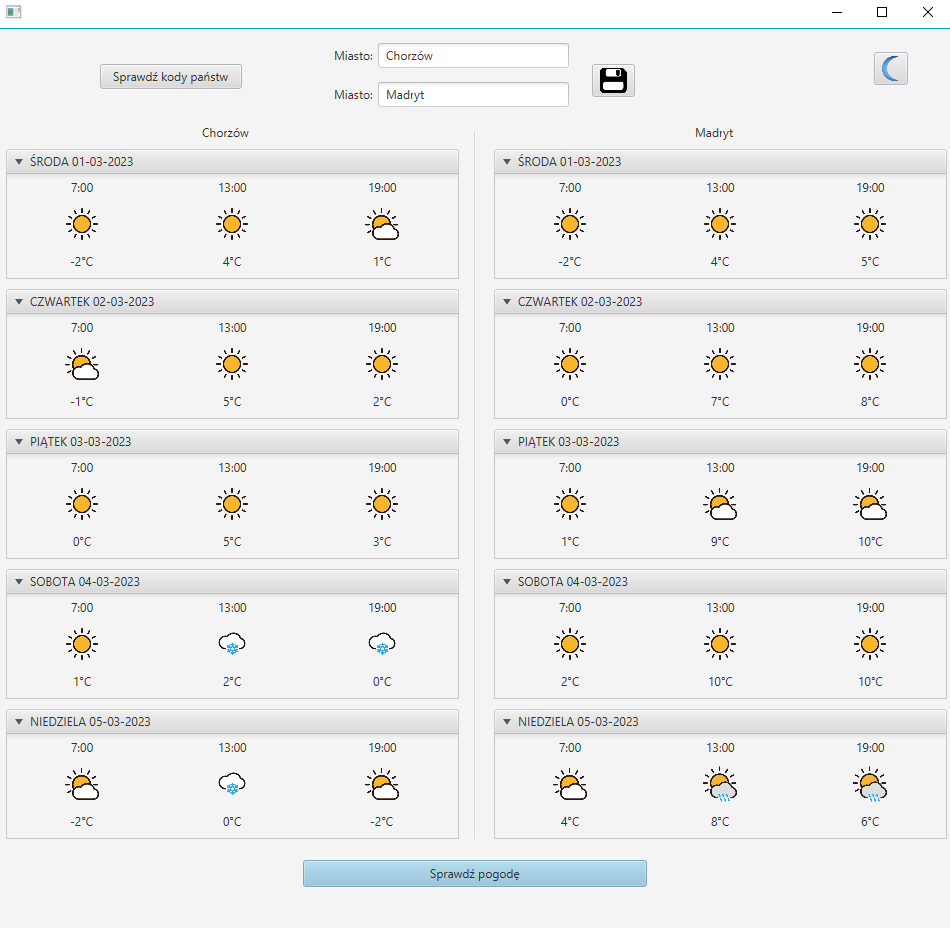Collapse Madryt CZWARTEK 02-03-2023 panel
The image size is (950, 928).
pyautogui.click(x=507, y=302)
